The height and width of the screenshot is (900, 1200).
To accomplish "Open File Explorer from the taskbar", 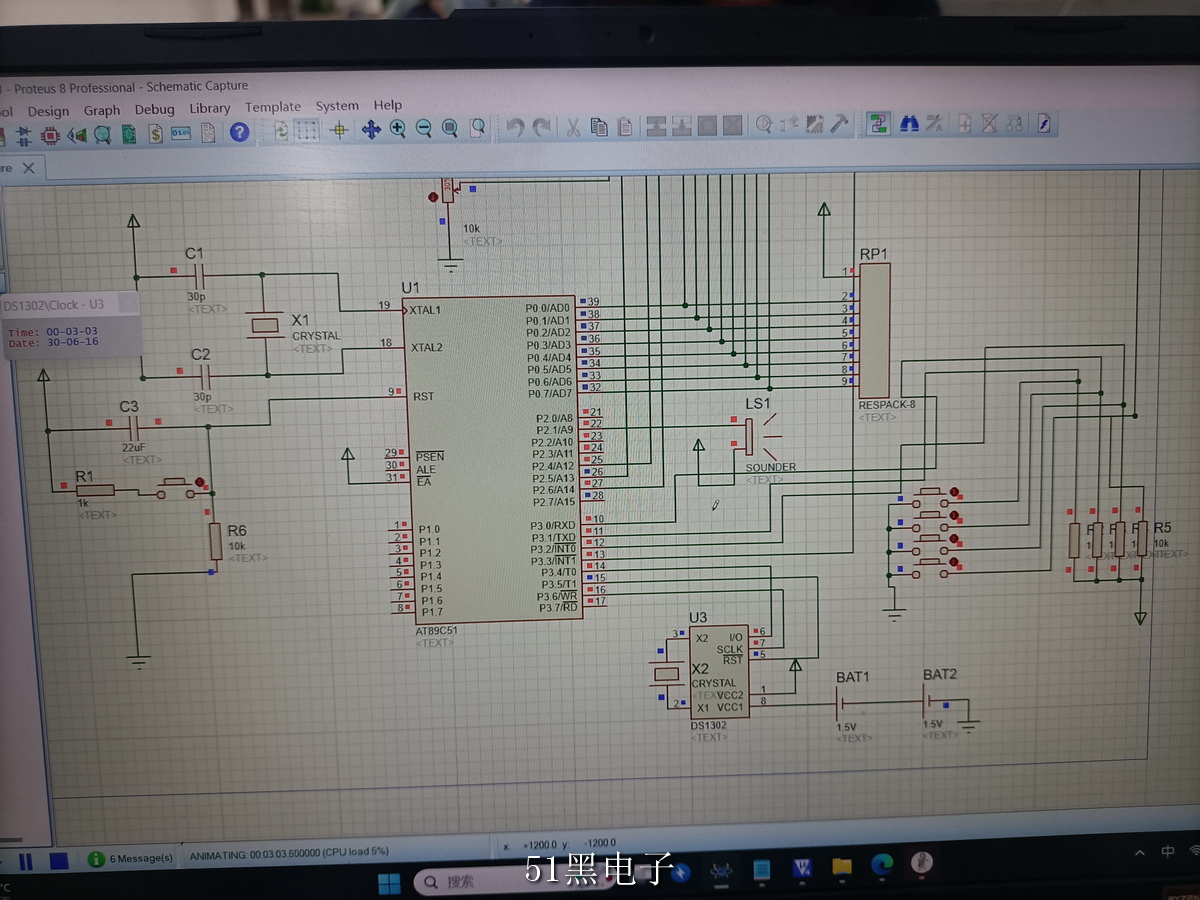I will [x=842, y=865].
